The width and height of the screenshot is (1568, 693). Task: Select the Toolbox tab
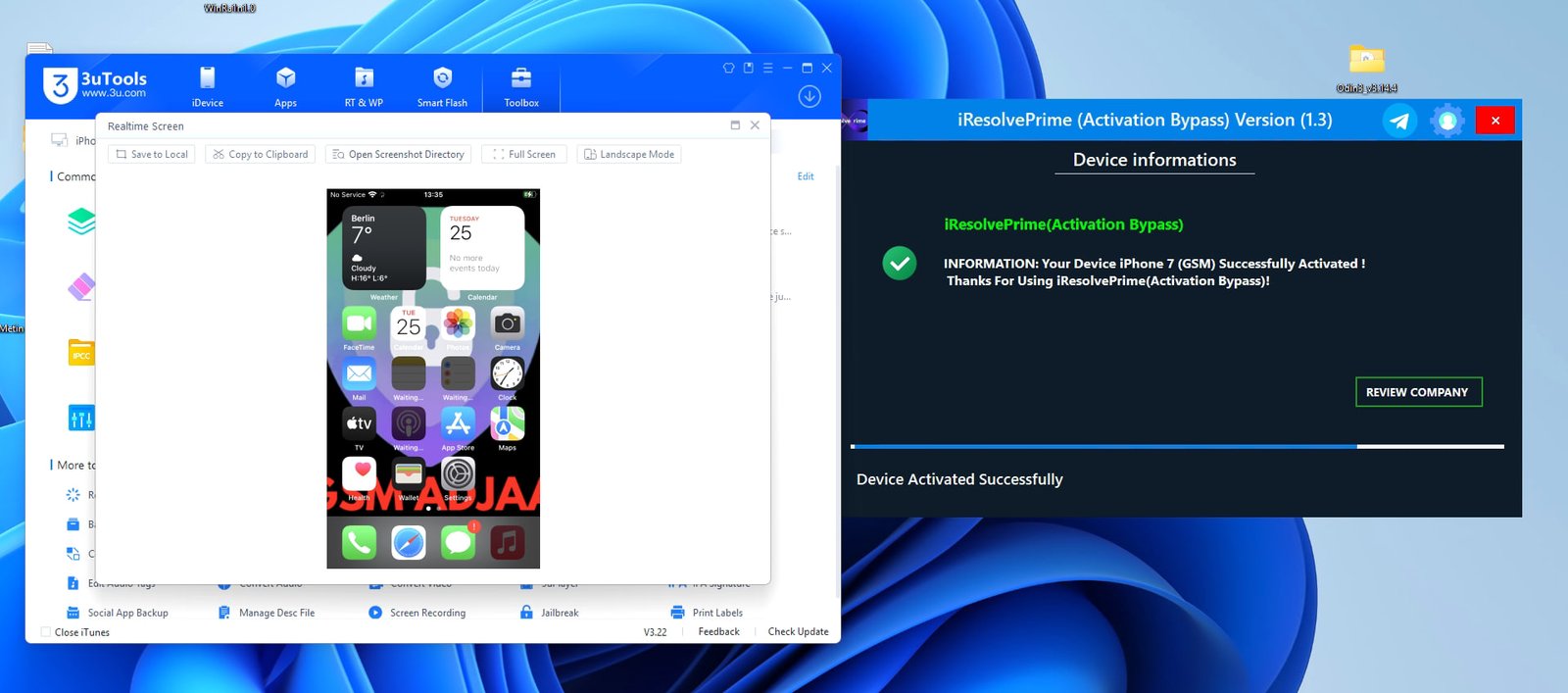point(521,86)
